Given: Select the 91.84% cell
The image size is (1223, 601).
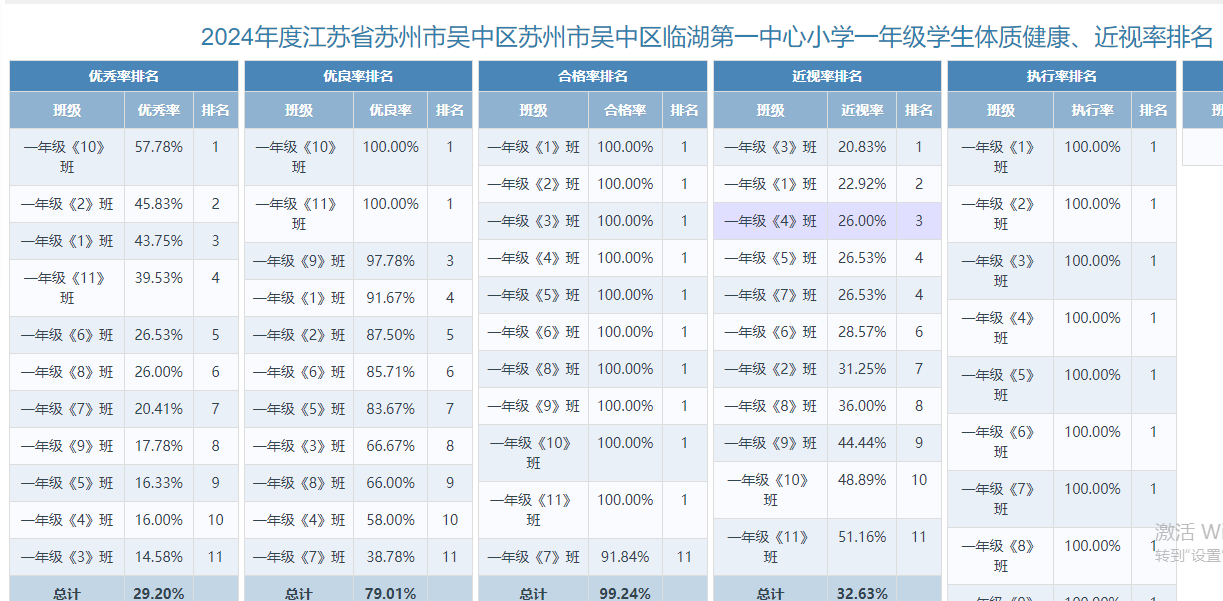Looking at the screenshot, I should click(x=625, y=557).
